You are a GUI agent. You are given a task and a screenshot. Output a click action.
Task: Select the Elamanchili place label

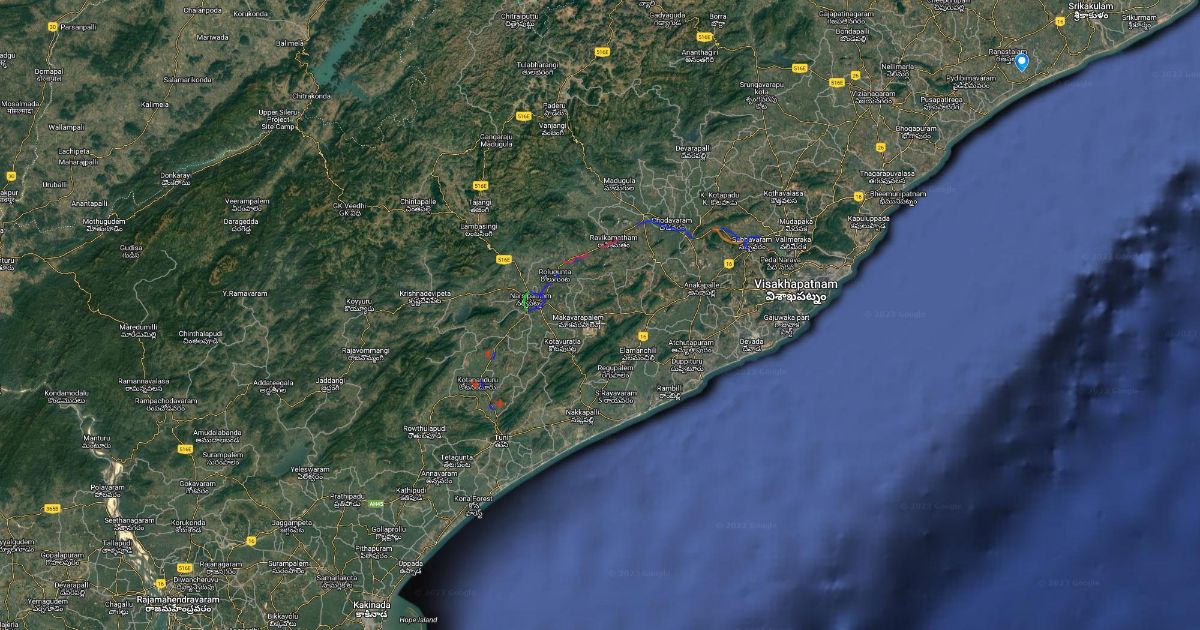pos(637,353)
